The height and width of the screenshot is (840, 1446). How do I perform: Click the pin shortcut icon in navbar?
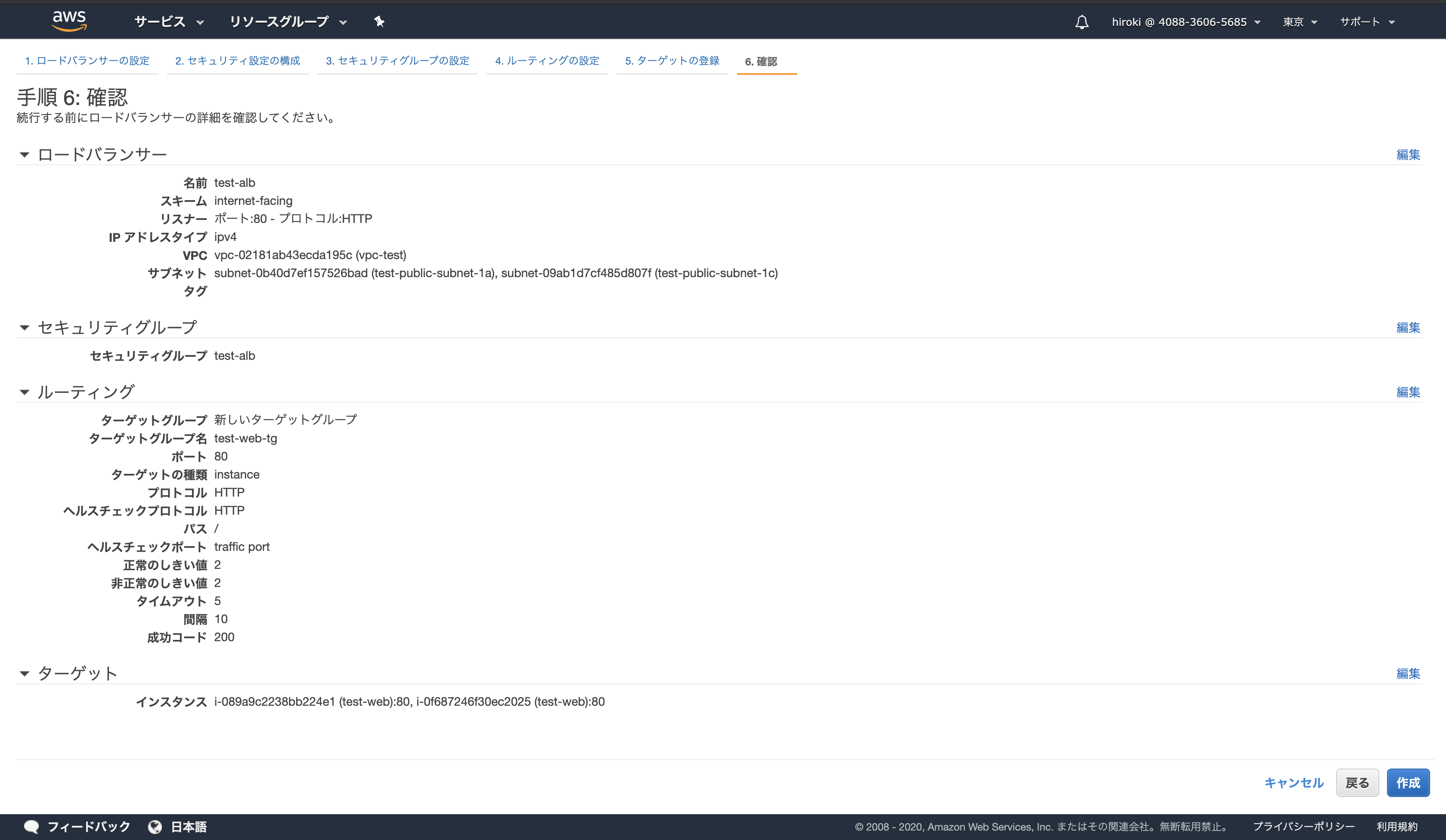(x=379, y=22)
